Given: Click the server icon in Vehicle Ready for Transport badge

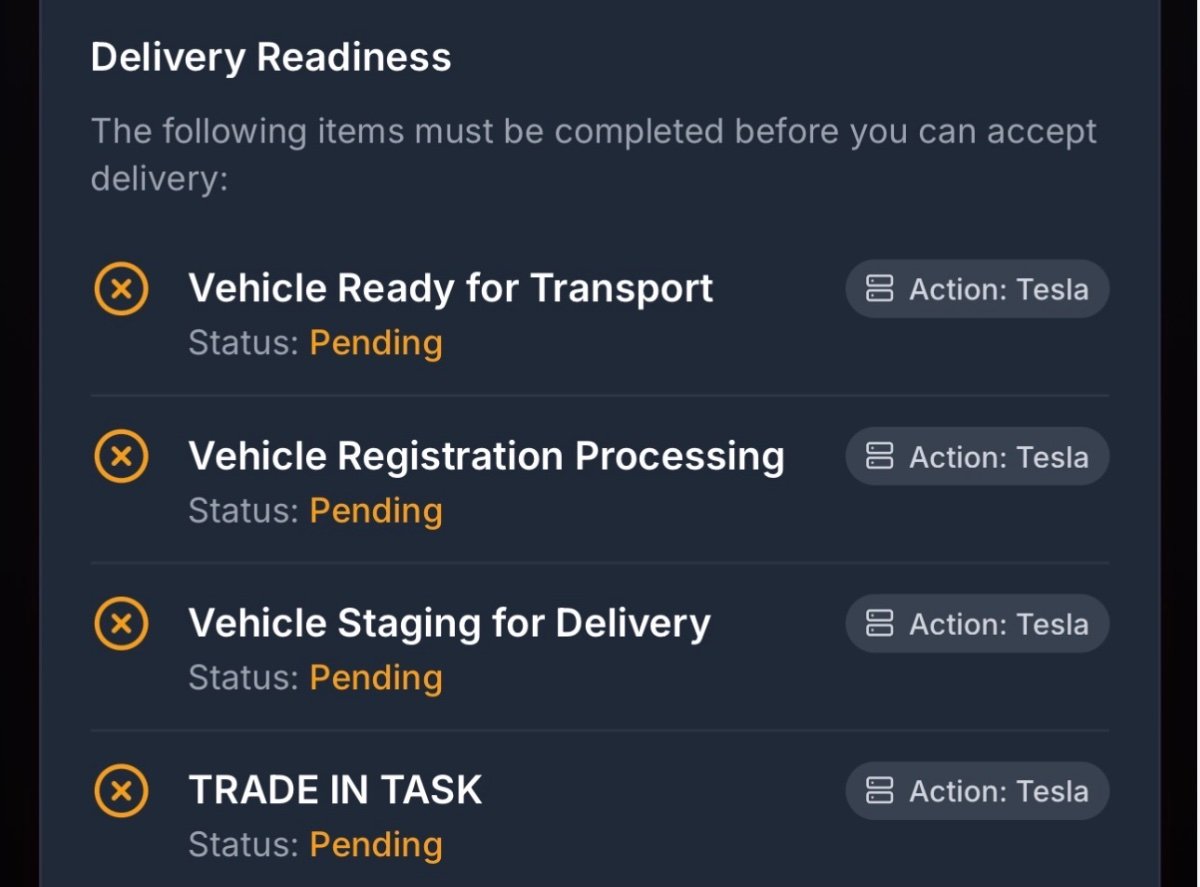Looking at the screenshot, I should pos(880,290).
